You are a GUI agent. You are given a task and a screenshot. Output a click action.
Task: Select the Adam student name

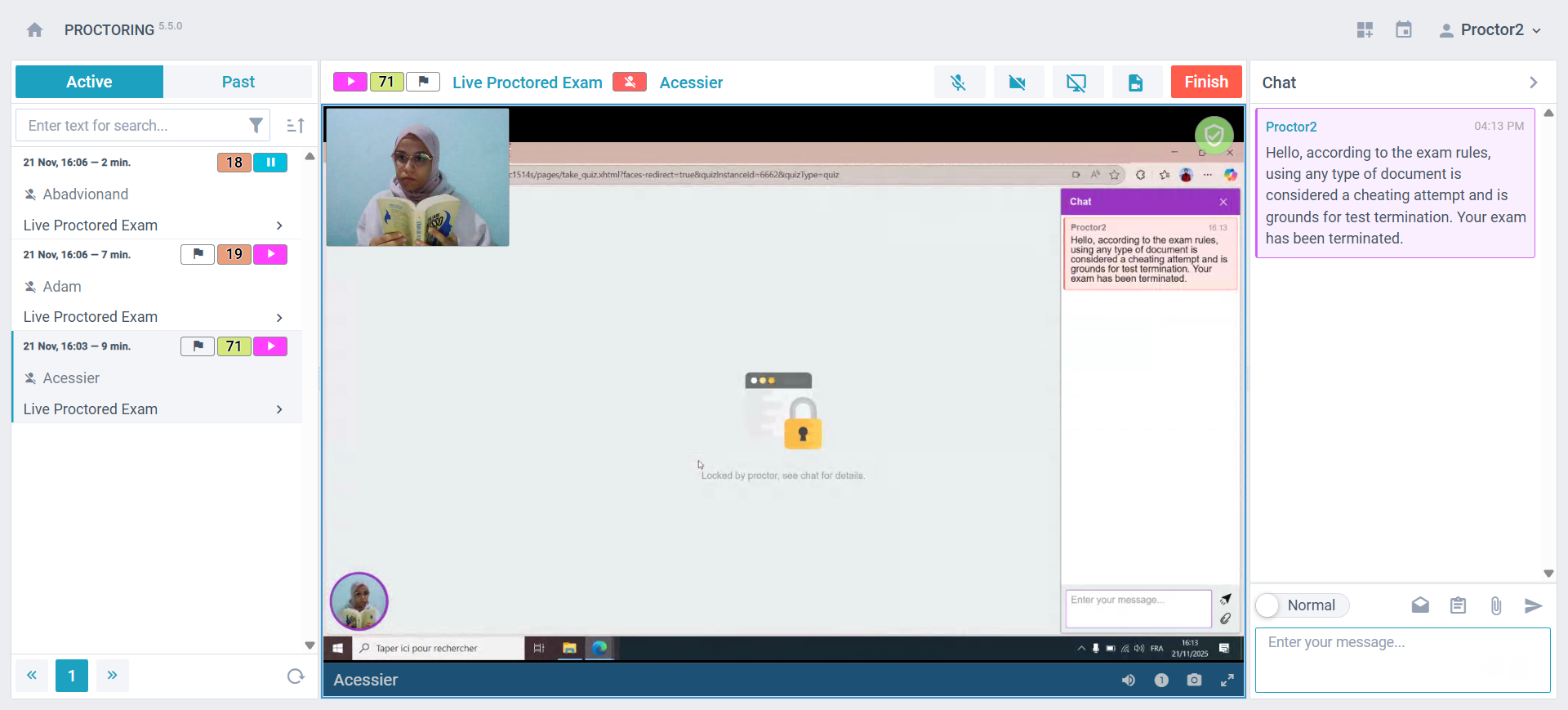62,287
